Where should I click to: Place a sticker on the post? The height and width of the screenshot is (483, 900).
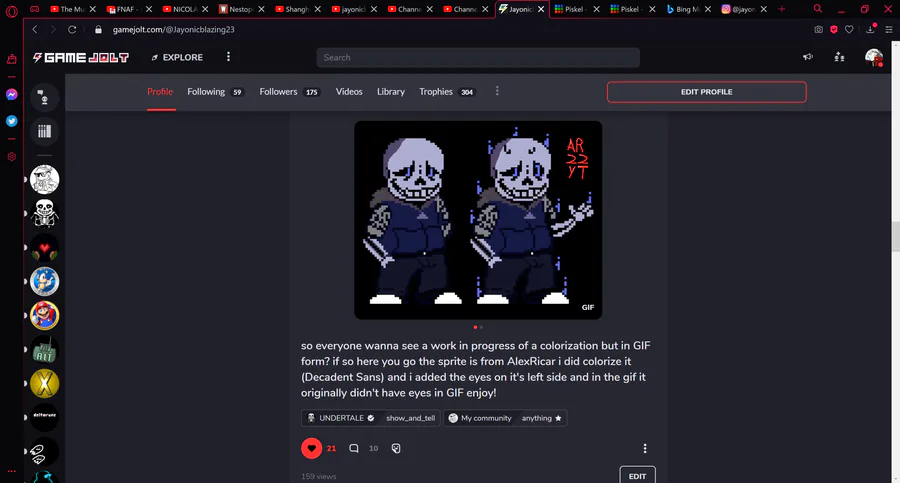tap(396, 449)
